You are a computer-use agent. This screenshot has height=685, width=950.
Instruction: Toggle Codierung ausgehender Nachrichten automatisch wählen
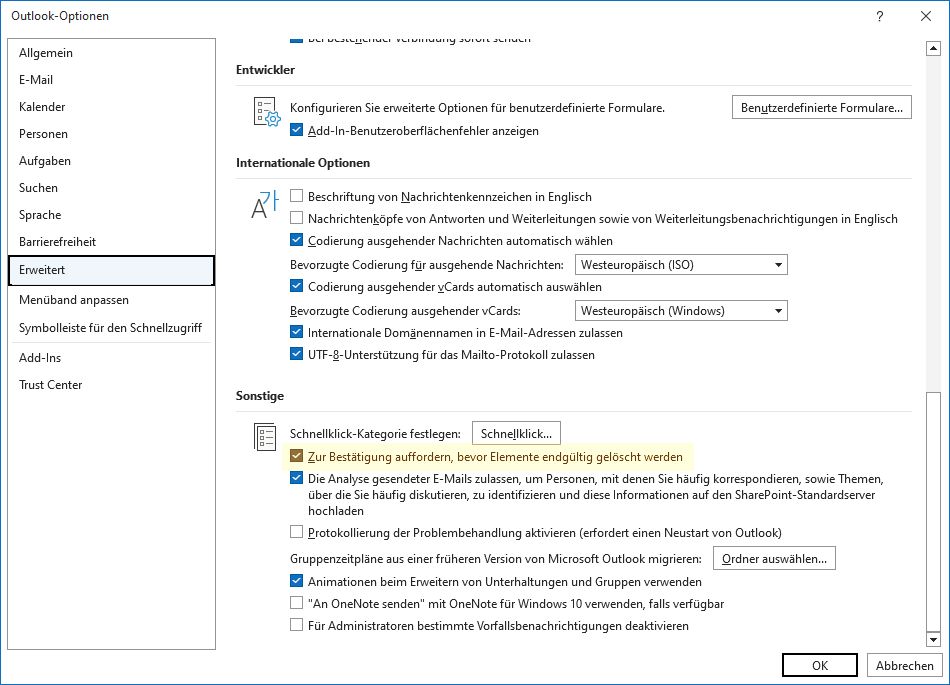coord(296,240)
